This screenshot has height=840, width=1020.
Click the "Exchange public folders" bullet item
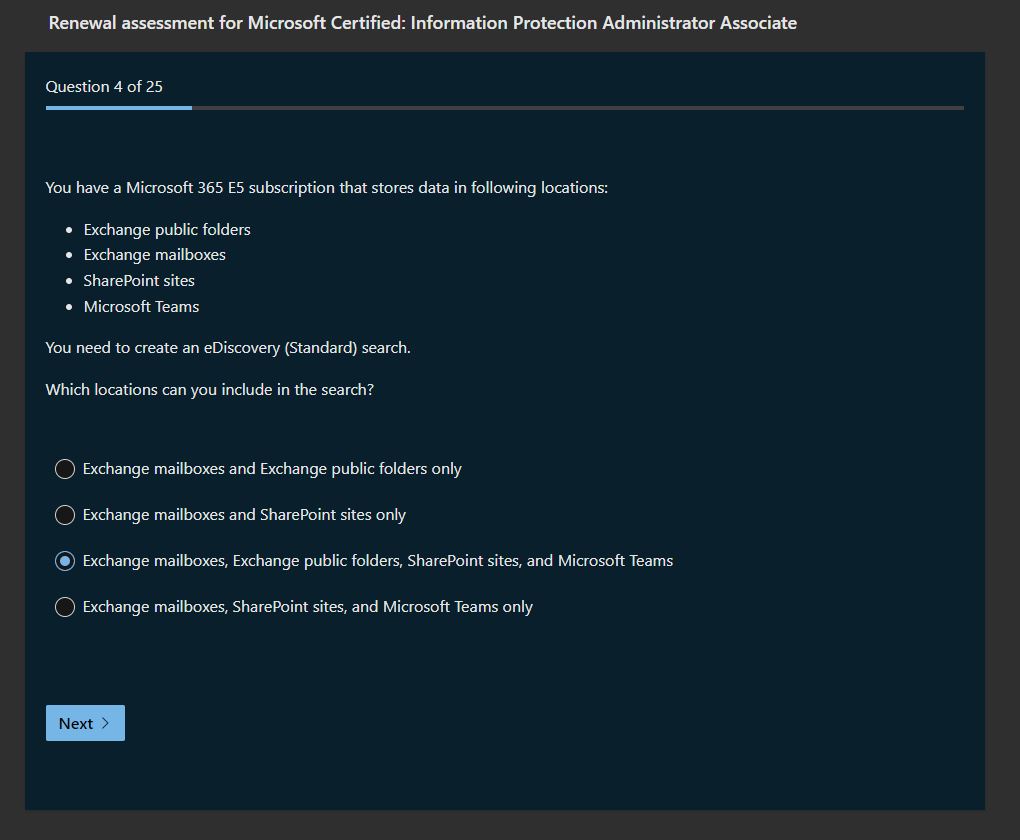click(x=167, y=229)
